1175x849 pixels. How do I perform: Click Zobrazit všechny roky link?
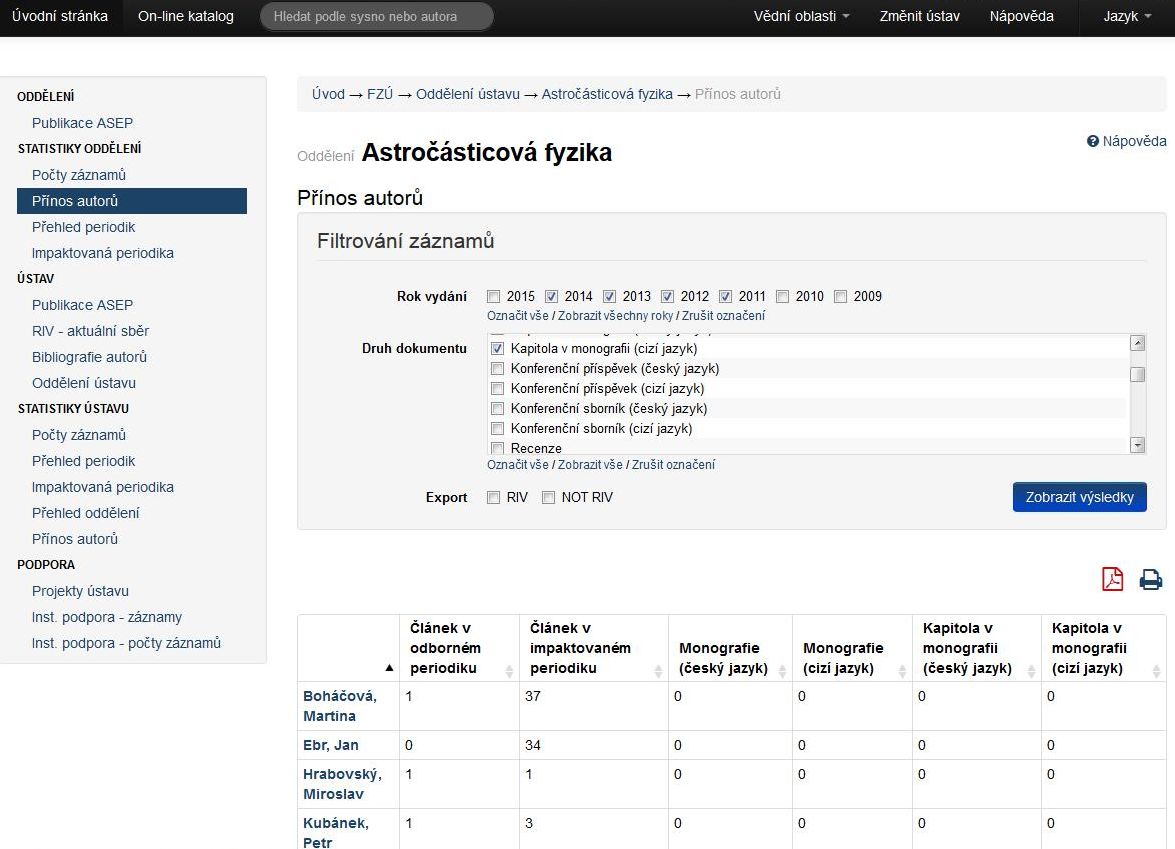pyautogui.click(x=615, y=315)
